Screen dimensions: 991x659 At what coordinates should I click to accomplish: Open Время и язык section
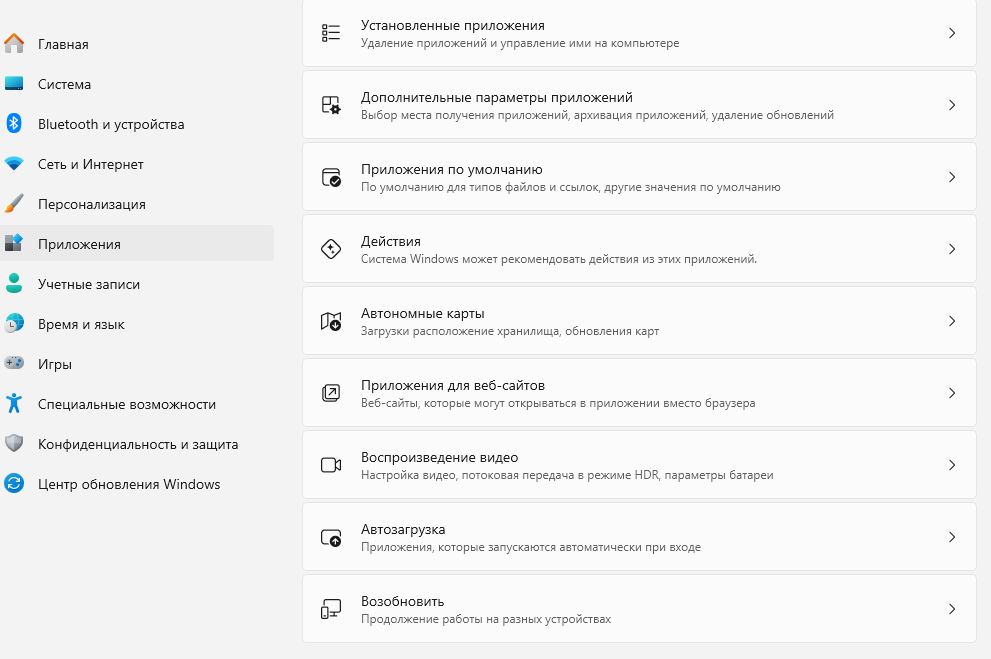tap(81, 324)
